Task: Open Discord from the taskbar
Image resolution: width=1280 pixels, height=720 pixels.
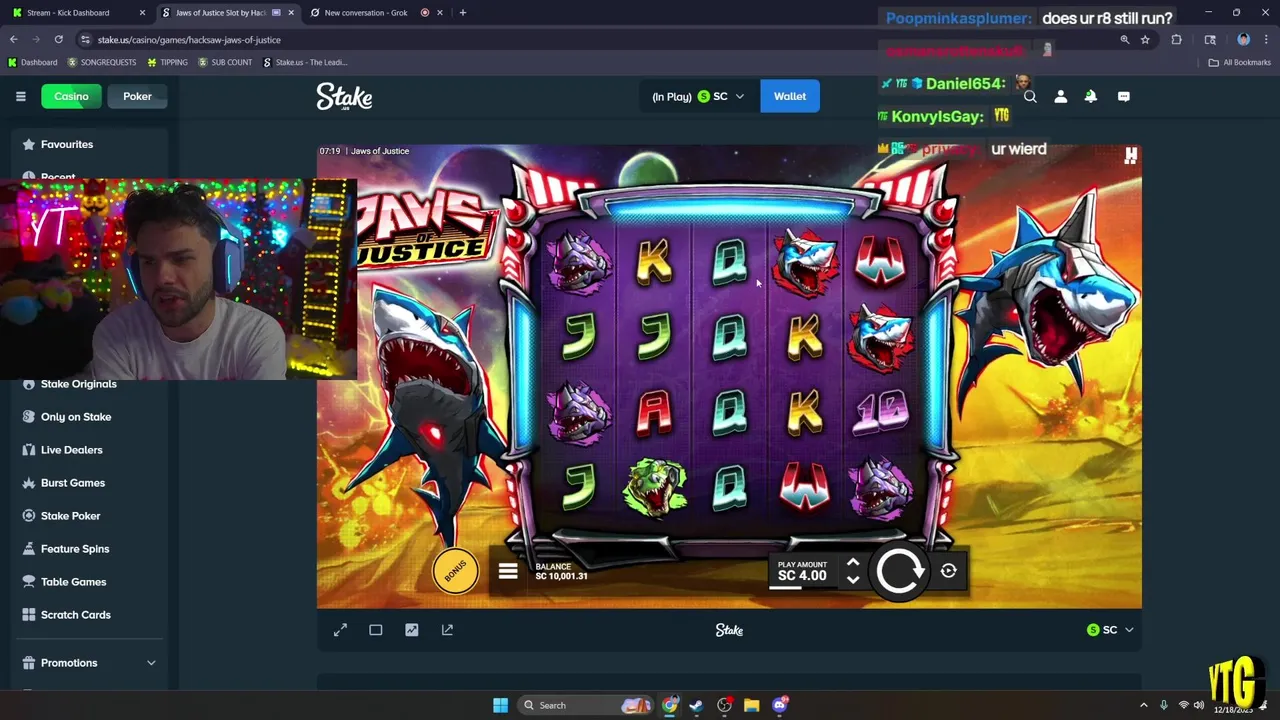Action: point(780,705)
